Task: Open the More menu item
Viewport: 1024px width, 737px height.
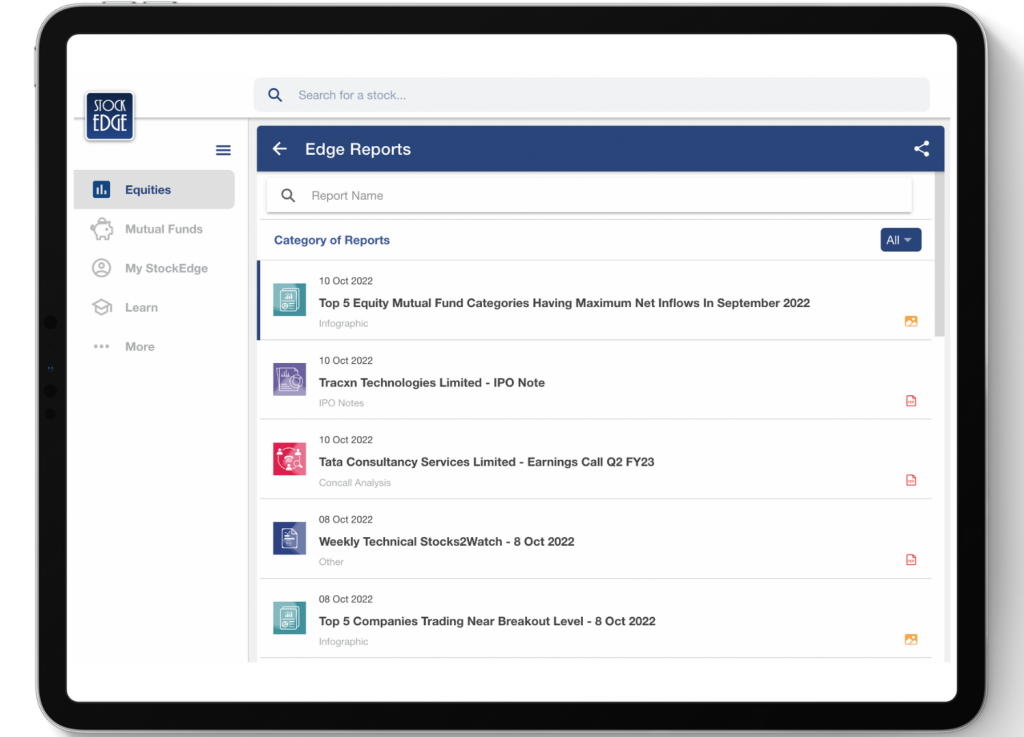Action: pos(154,347)
